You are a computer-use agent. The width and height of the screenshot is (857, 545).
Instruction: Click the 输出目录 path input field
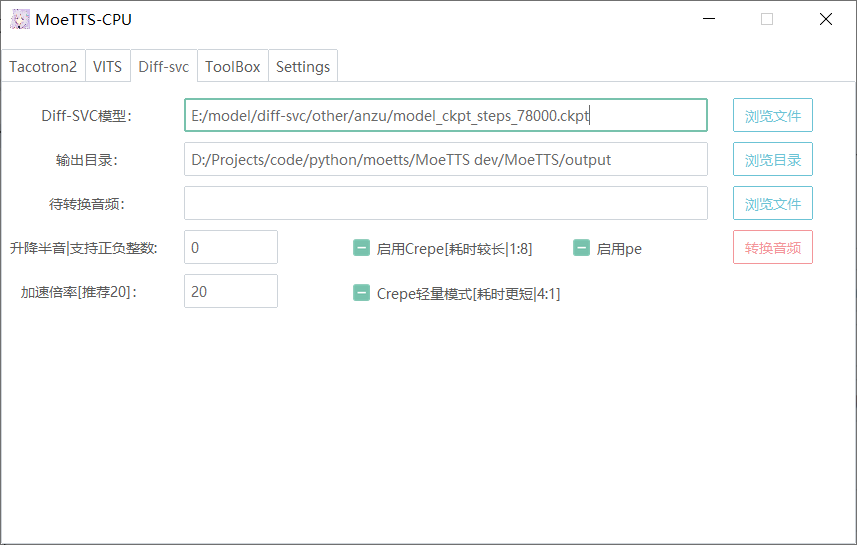click(446, 159)
